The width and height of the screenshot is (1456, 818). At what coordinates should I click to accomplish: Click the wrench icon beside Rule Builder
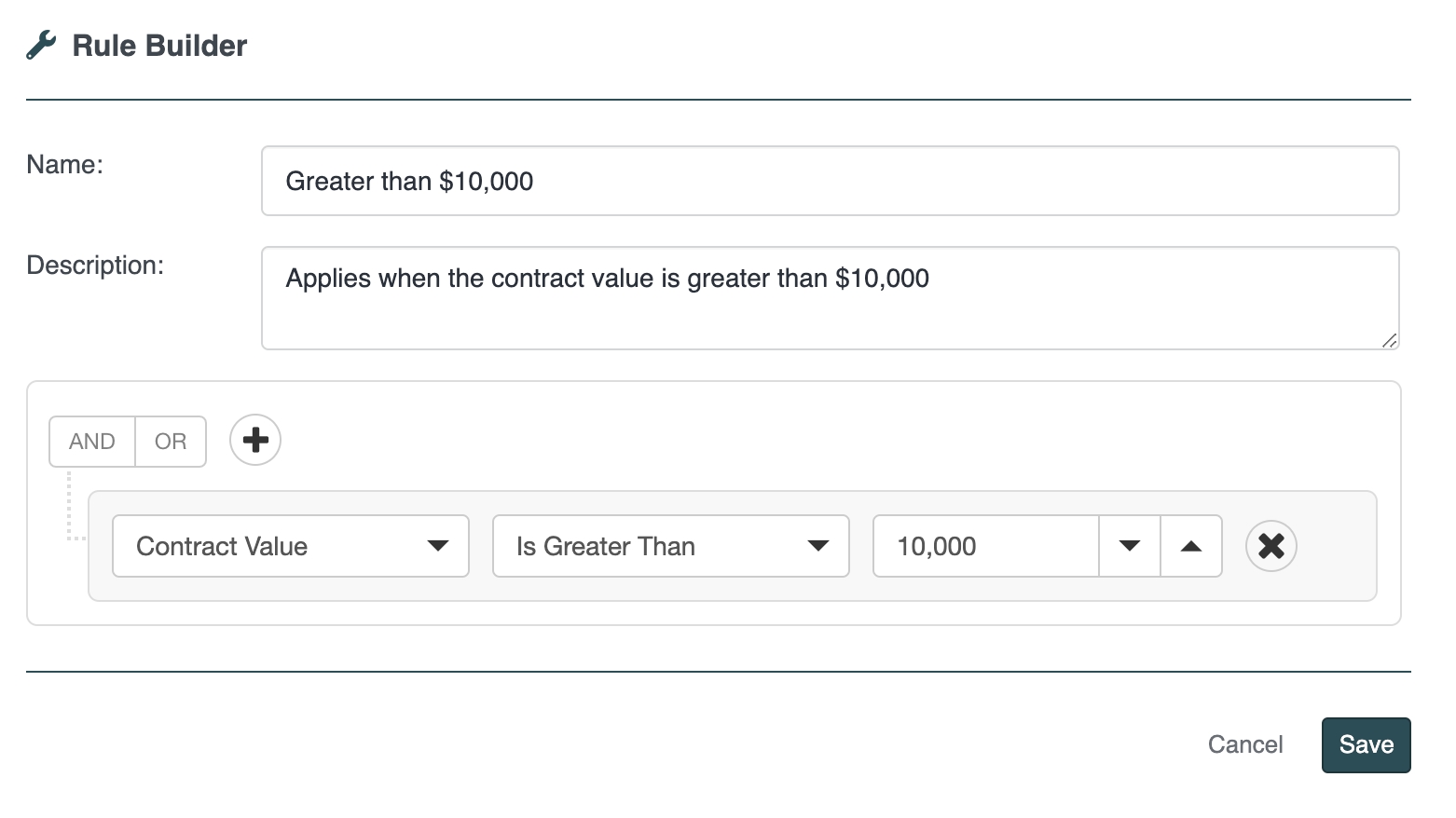[x=41, y=46]
